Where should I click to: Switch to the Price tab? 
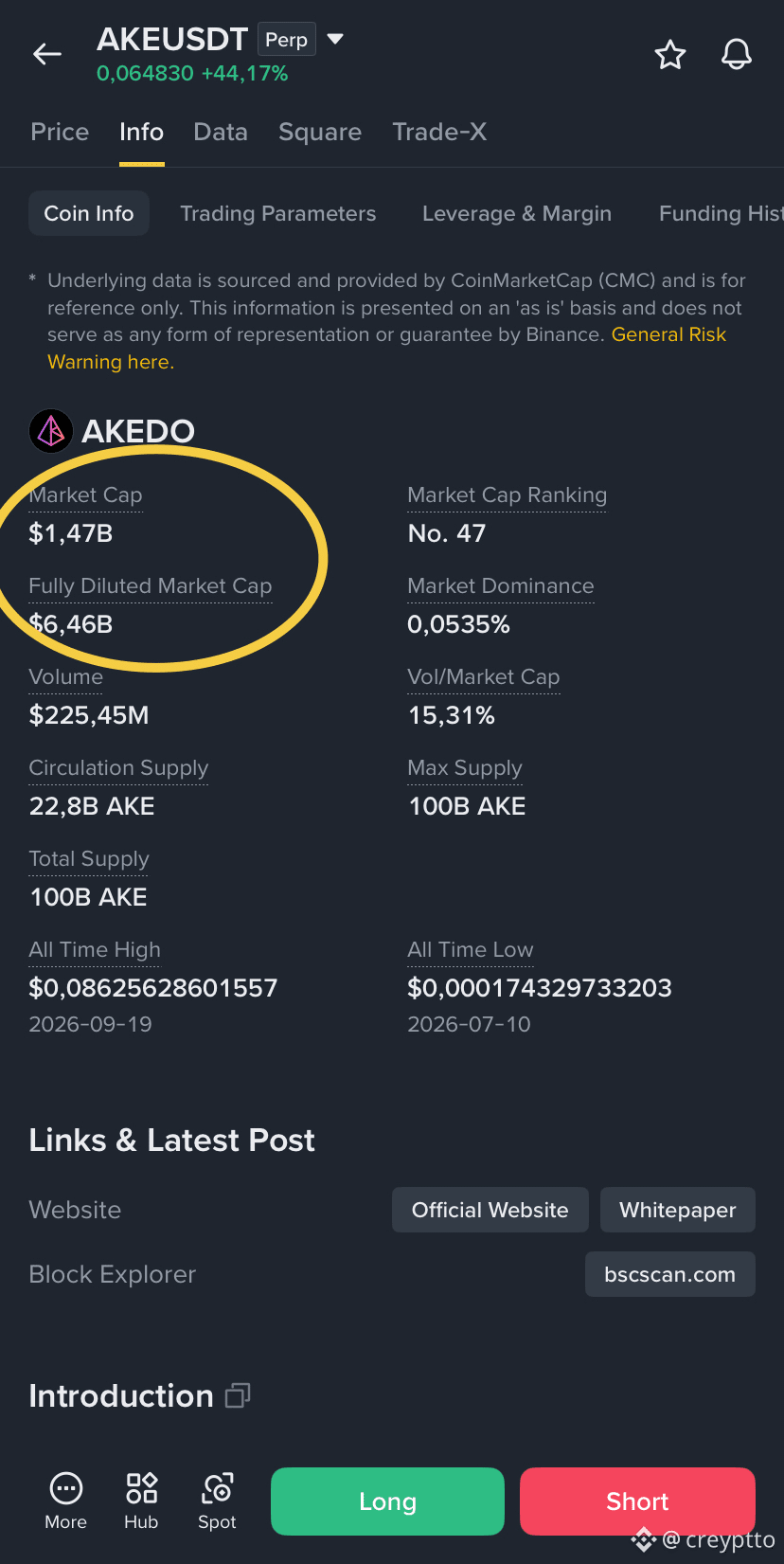click(x=60, y=132)
